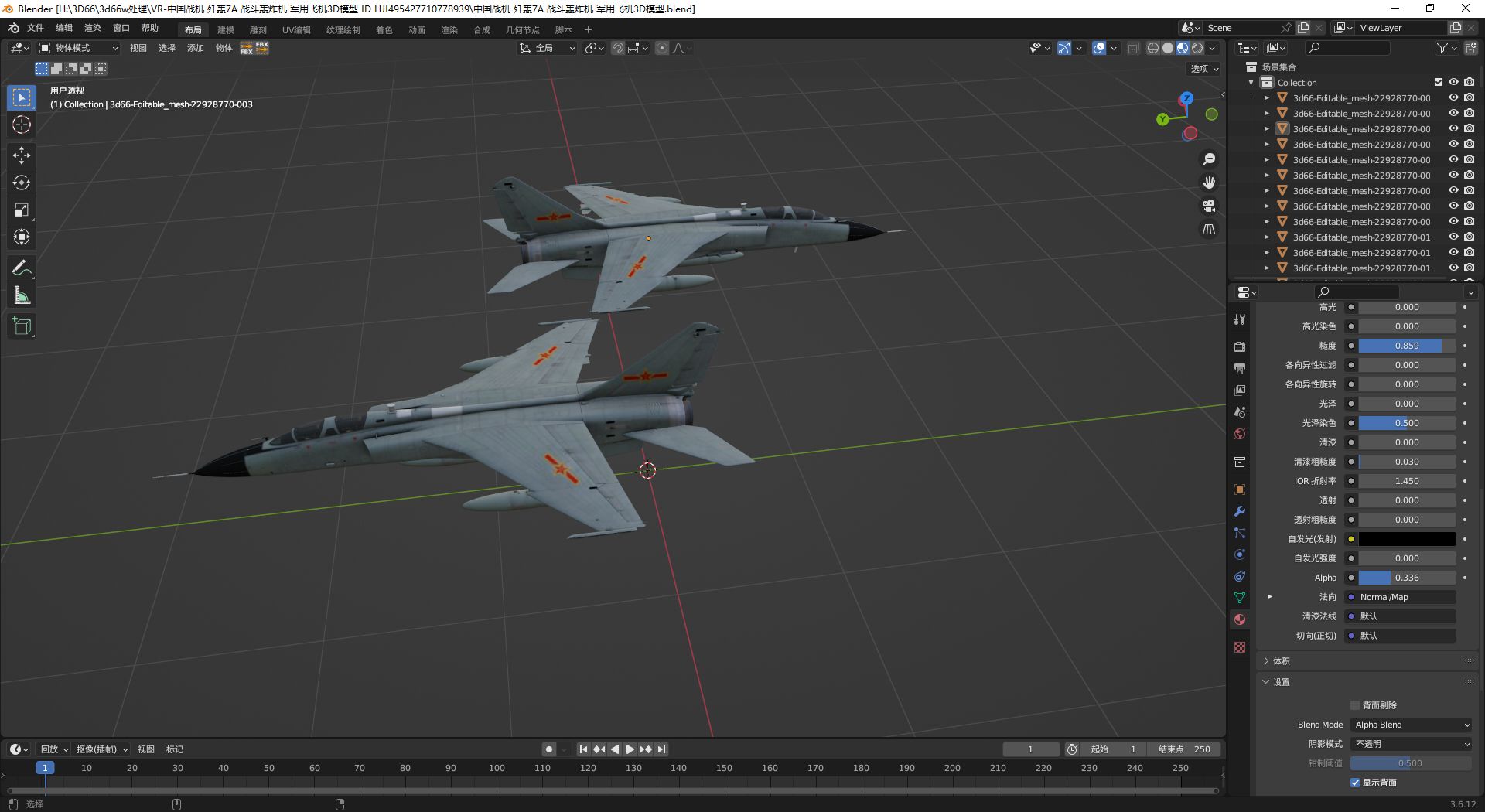The width and height of the screenshot is (1485, 812).
Task: Collapse the 设置 panel
Action: pos(1266,682)
